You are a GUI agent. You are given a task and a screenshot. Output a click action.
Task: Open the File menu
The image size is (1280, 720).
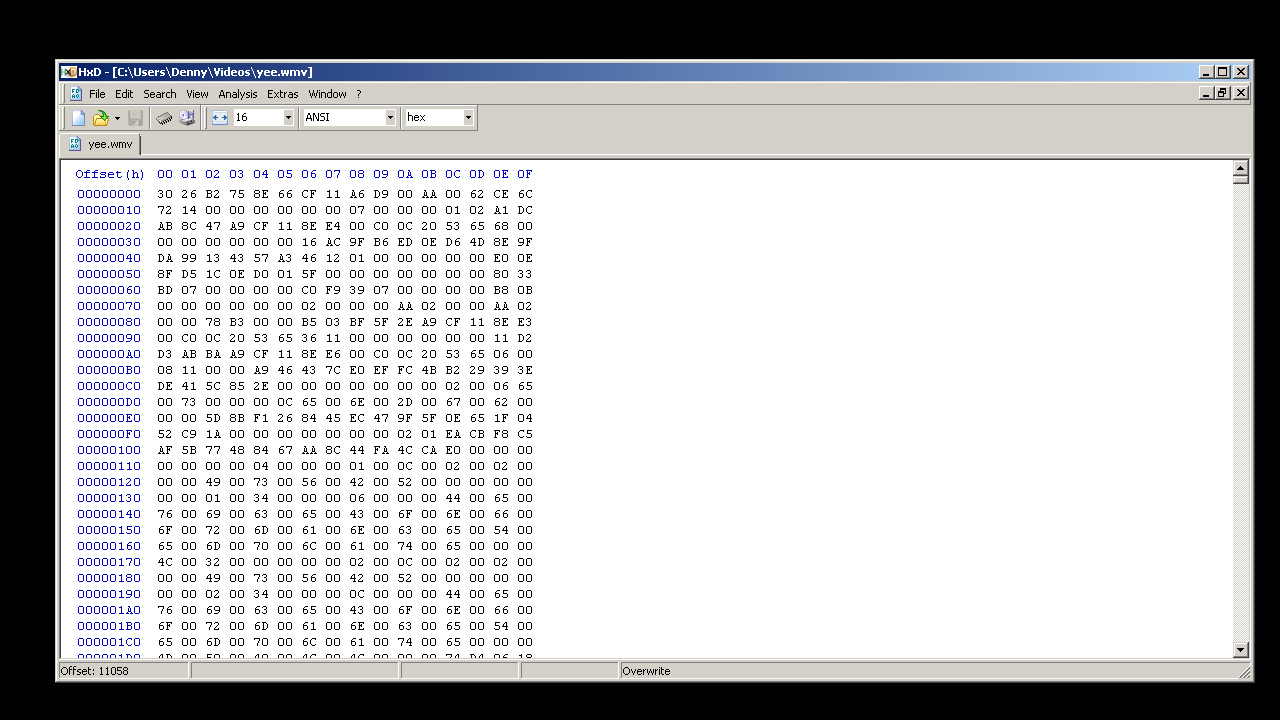click(x=97, y=94)
